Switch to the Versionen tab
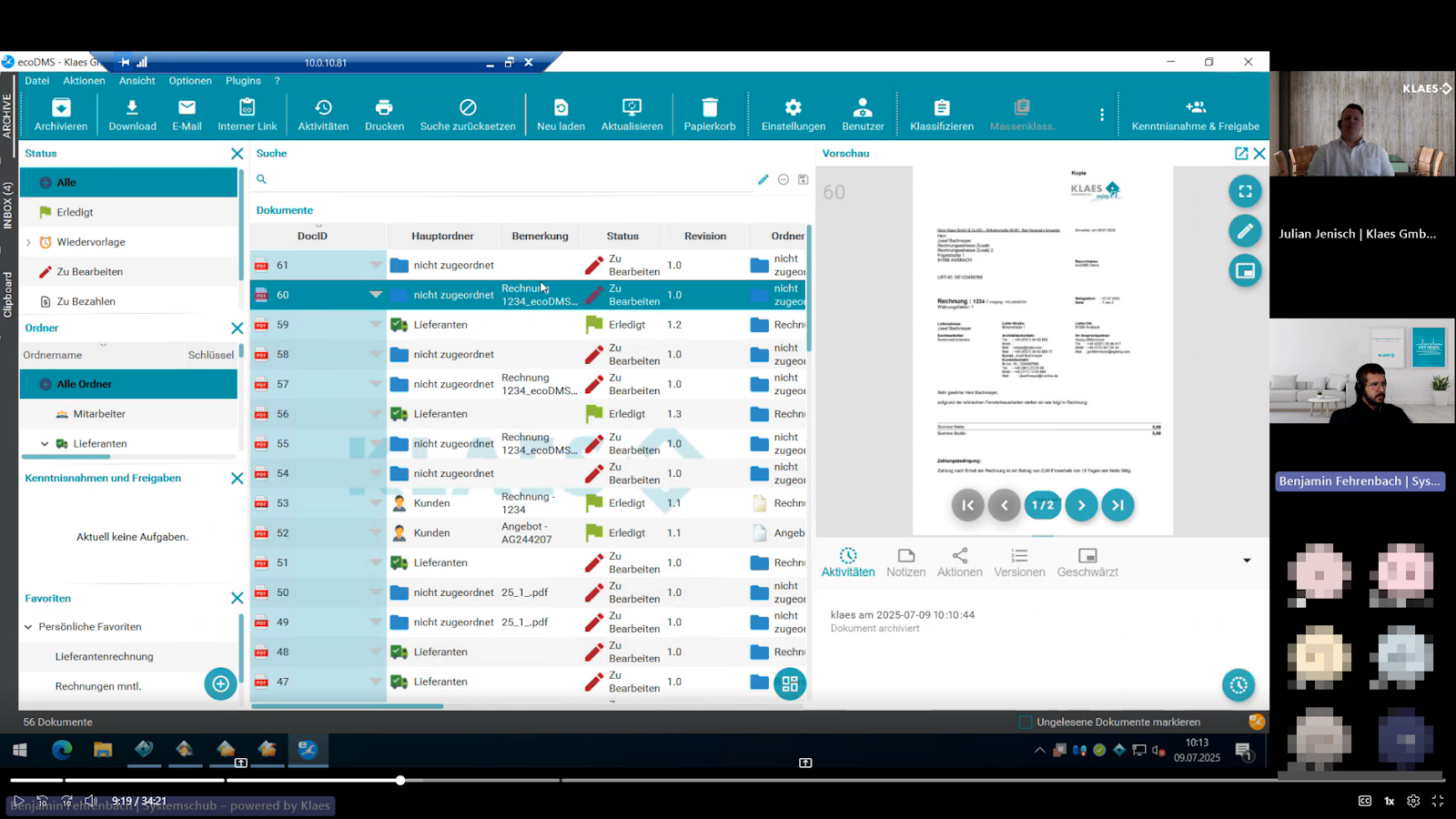Image resolution: width=1456 pixels, height=819 pixels. tap(1019, 561)
